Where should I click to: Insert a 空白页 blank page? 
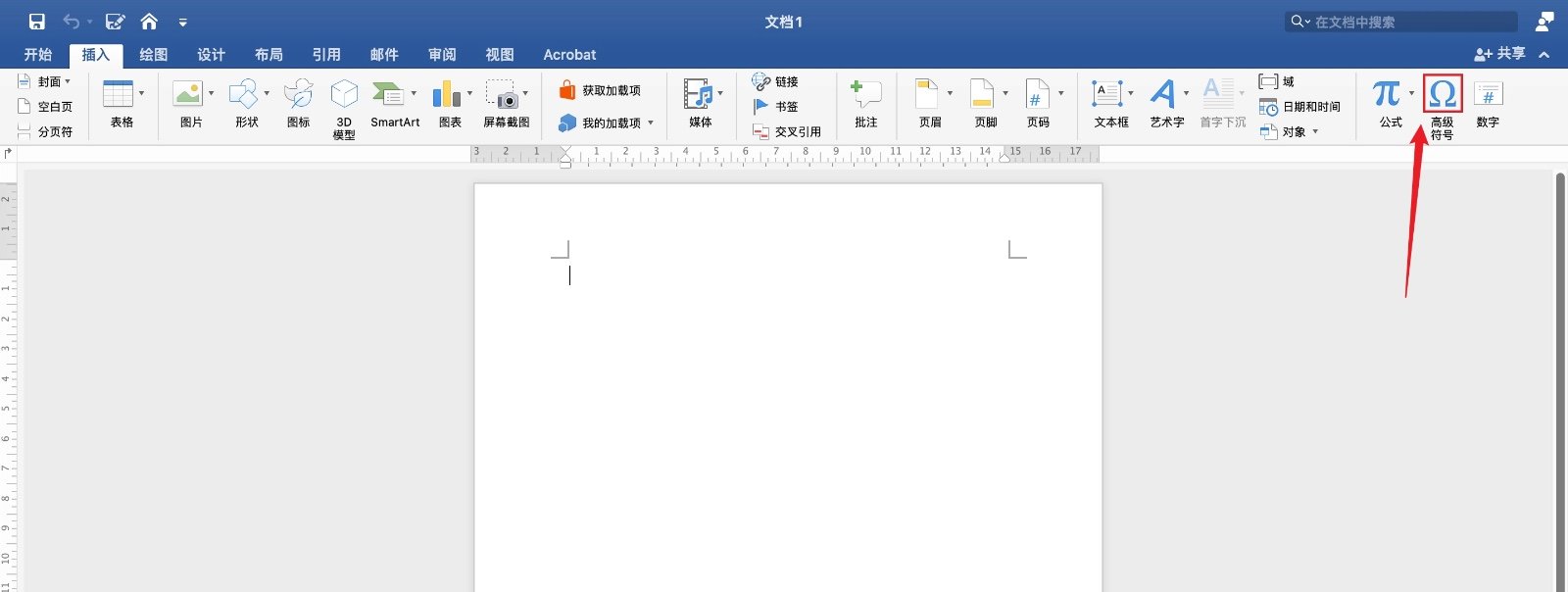coord(45,106)
